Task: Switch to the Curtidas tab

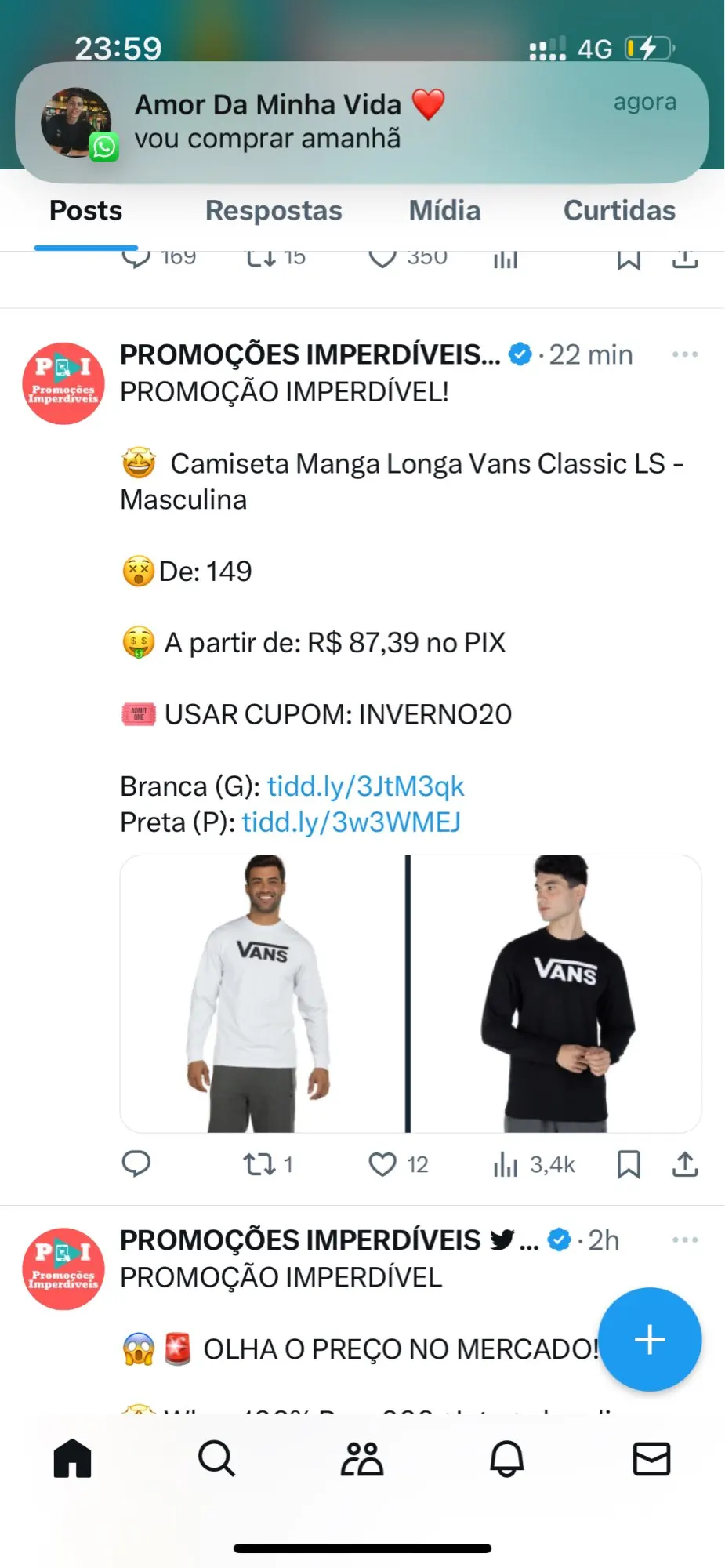Action: point(619,210)
